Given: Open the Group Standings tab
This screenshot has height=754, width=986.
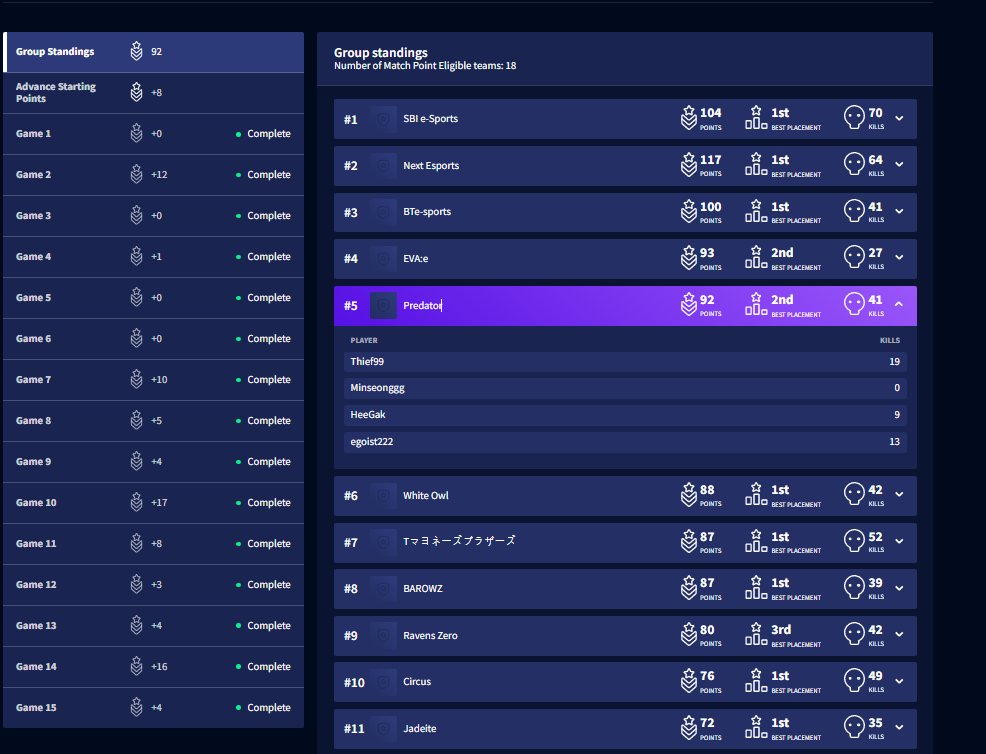Looking at the screenshot, I should point(153,52).
